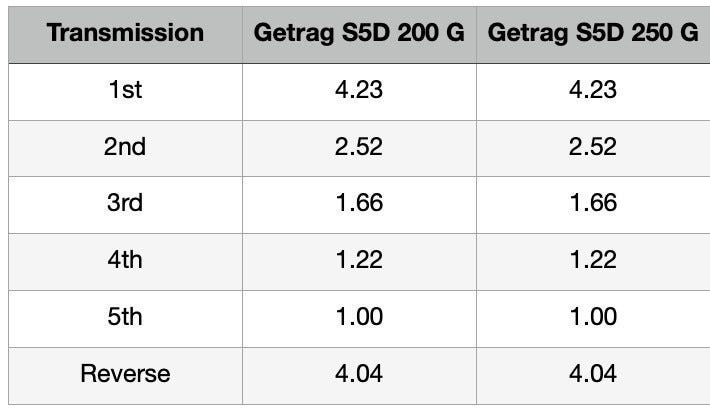Select Reverse ratio 4.04 for S5D 200 G

(x=359, y=375)
